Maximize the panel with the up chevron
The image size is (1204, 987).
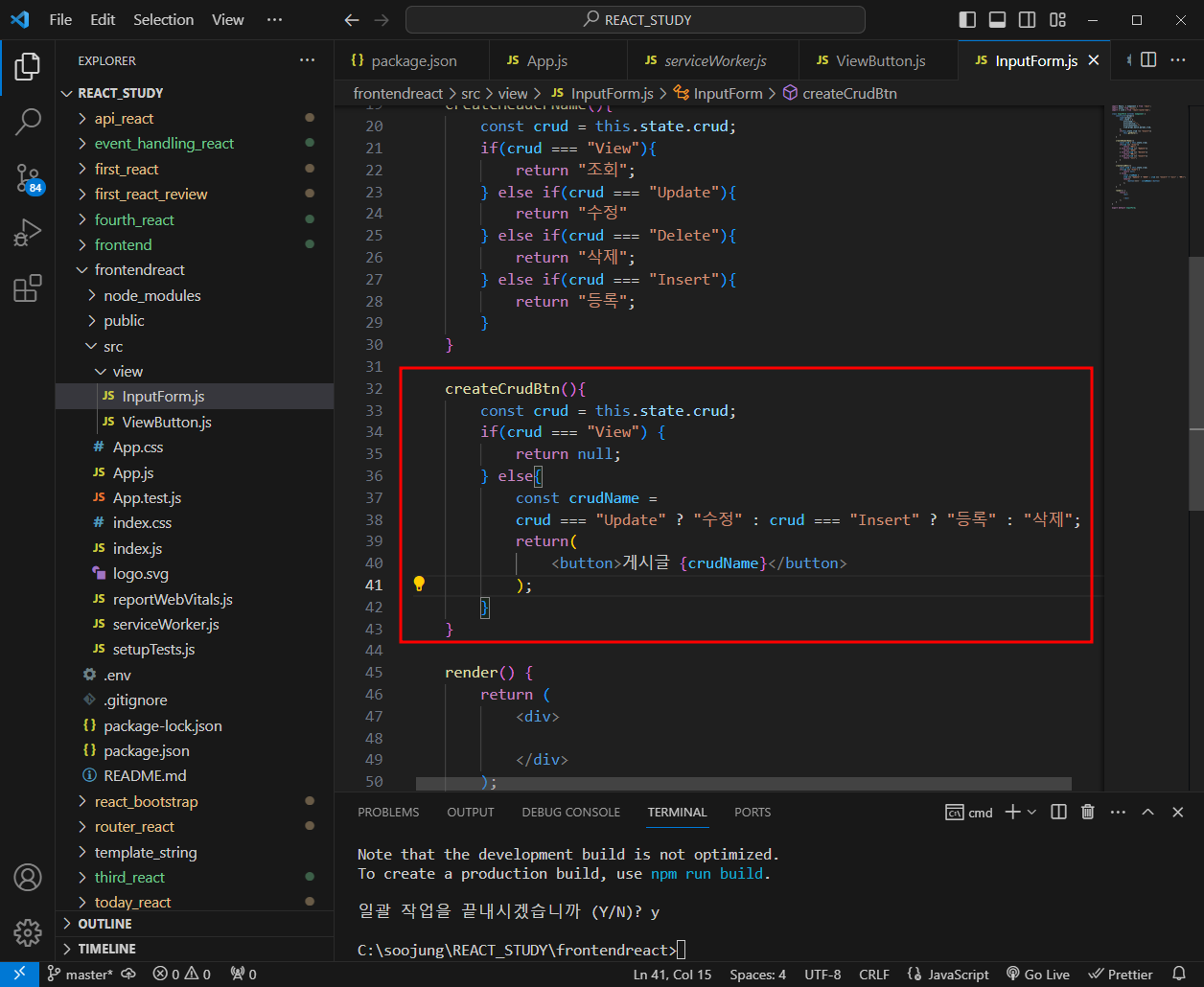coord(1147,812)
